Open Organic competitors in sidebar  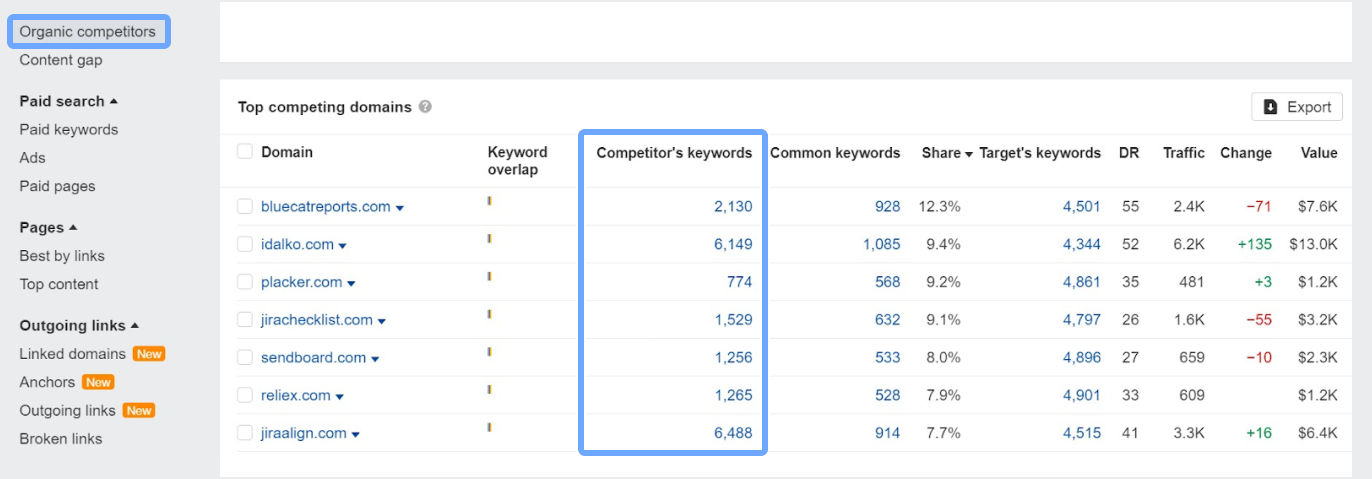[x=88, y=32]
